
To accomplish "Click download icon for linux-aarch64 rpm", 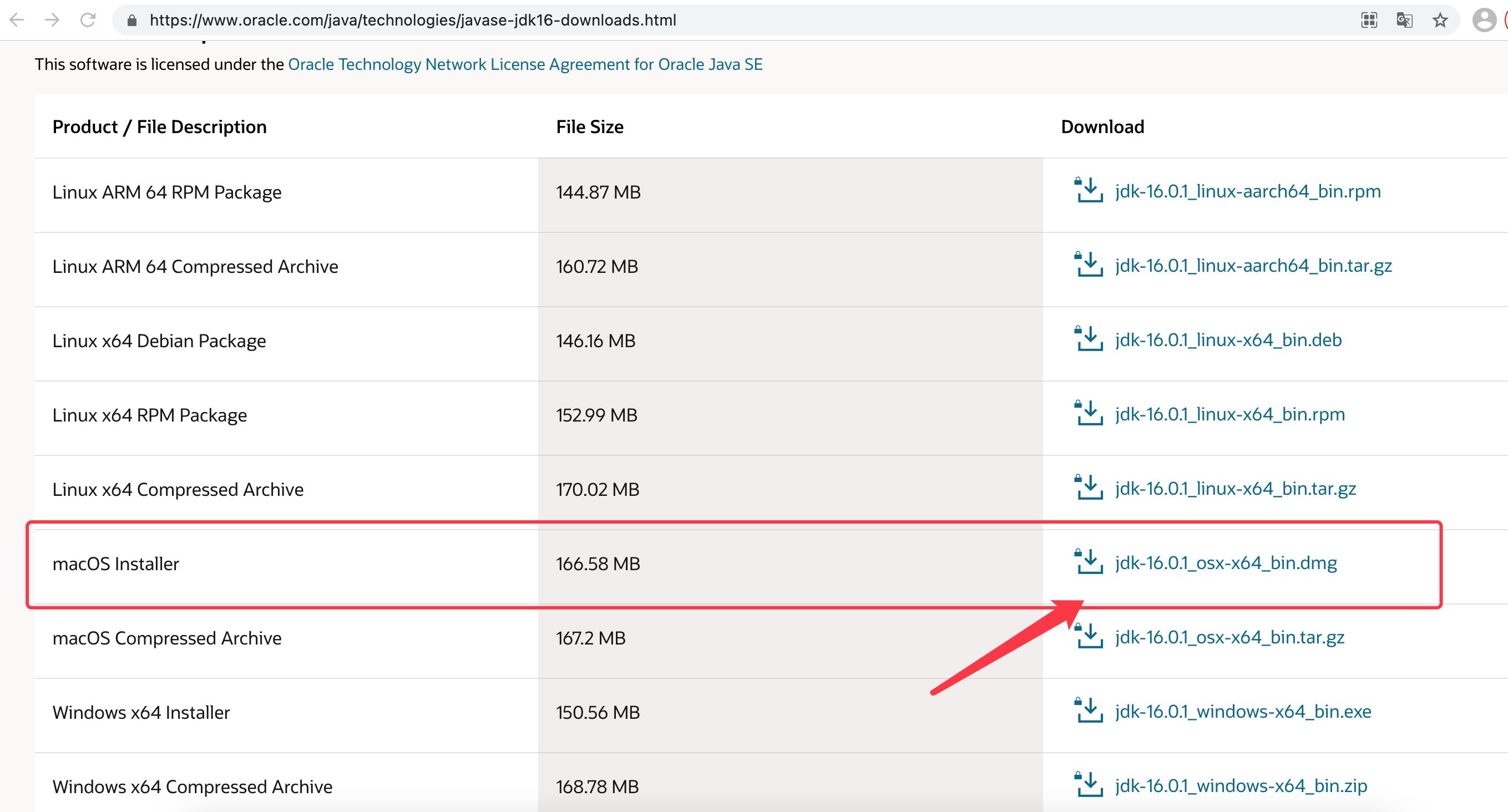I will pos(1088,190).
